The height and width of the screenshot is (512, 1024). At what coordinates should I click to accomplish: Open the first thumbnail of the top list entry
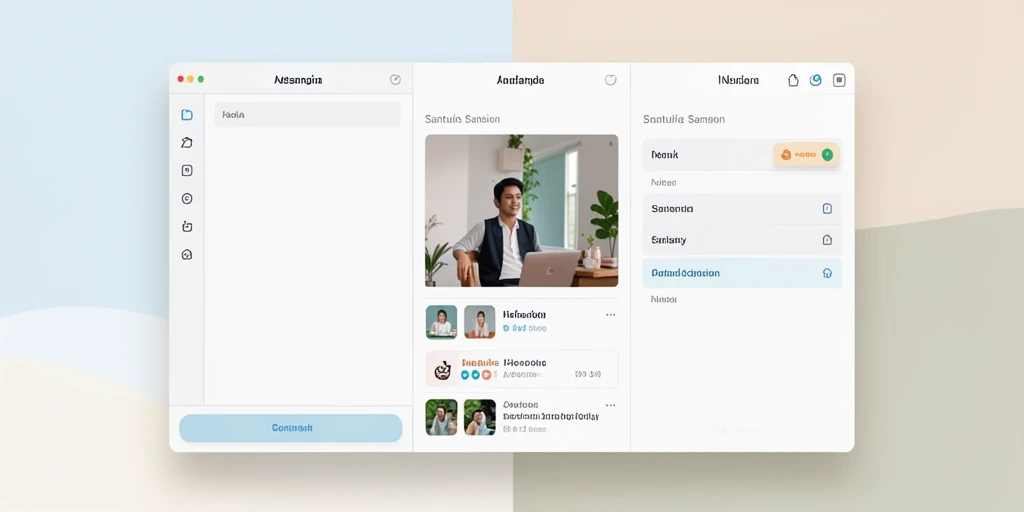pyautogui.click(x=441, y=321)
